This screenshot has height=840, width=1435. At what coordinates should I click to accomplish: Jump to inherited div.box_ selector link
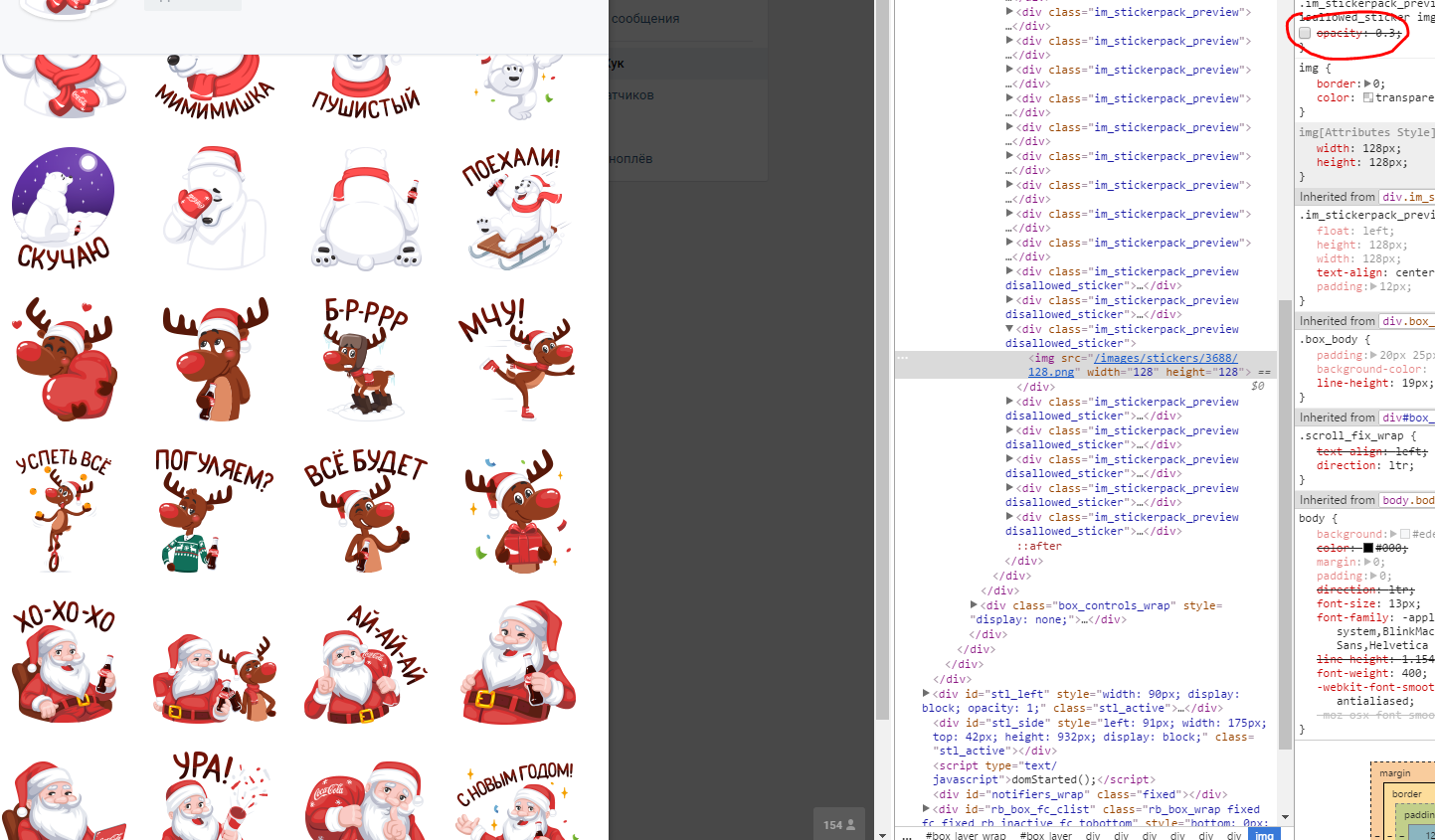coord(1408,321)
